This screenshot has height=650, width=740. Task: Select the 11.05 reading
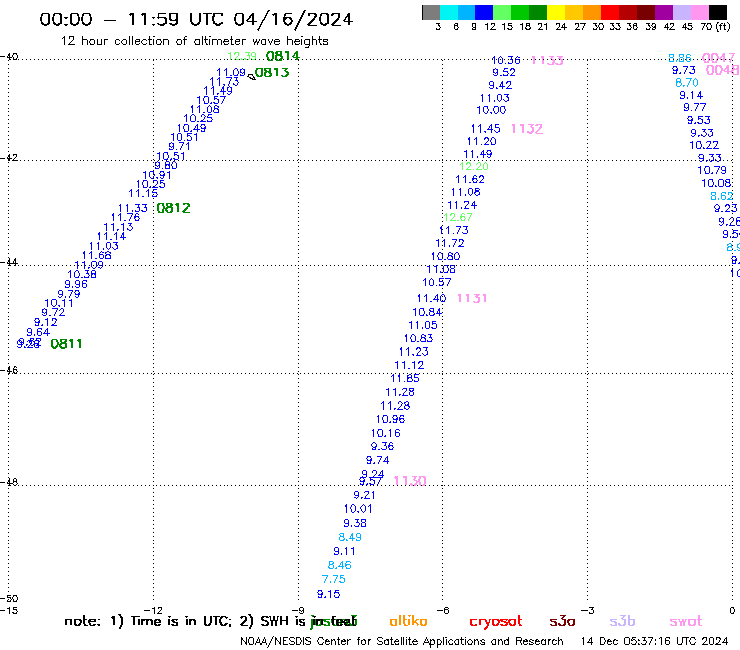(423, 325)
